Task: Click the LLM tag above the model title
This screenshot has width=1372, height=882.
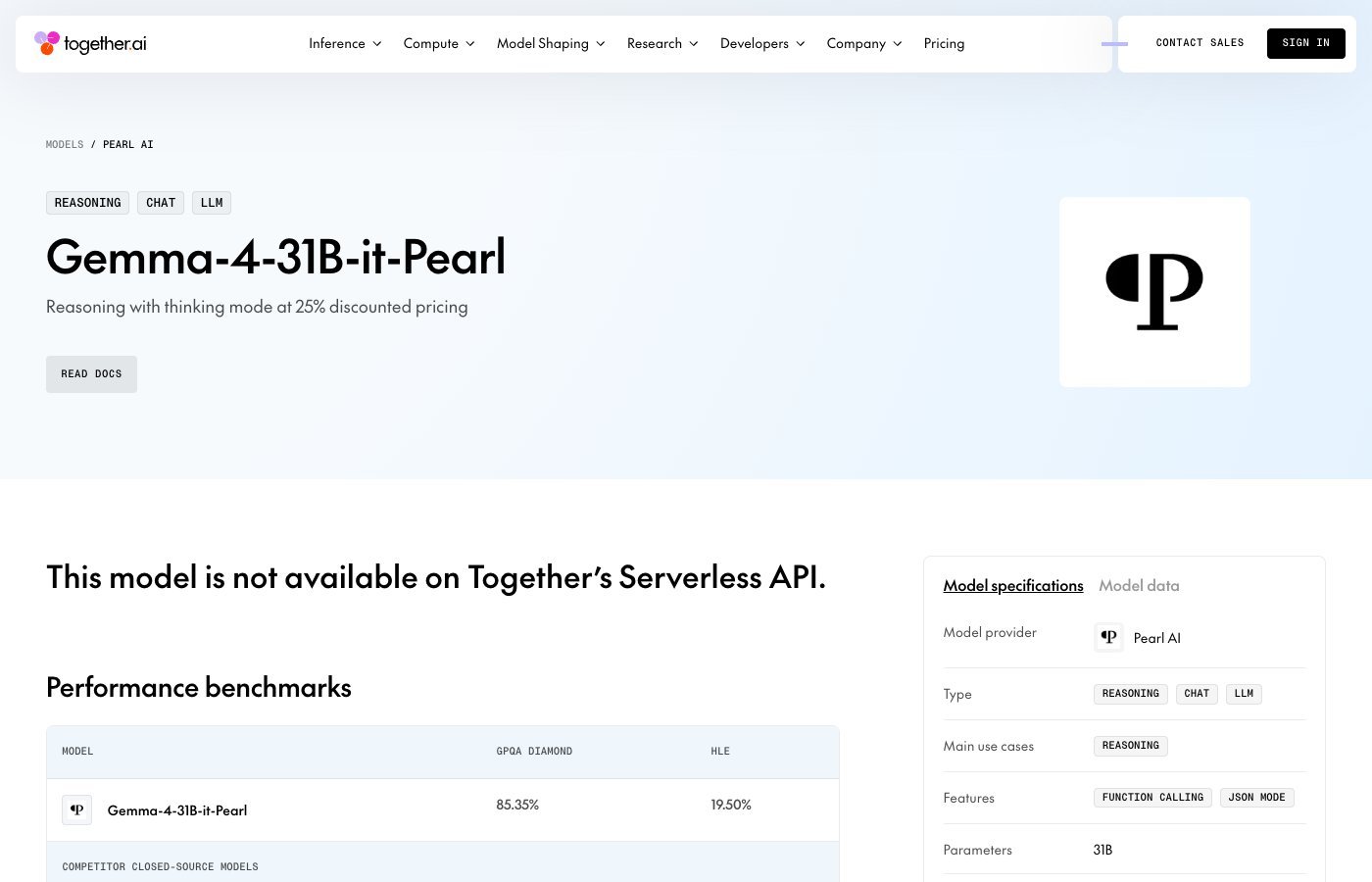Action: [x=212, y=203]
